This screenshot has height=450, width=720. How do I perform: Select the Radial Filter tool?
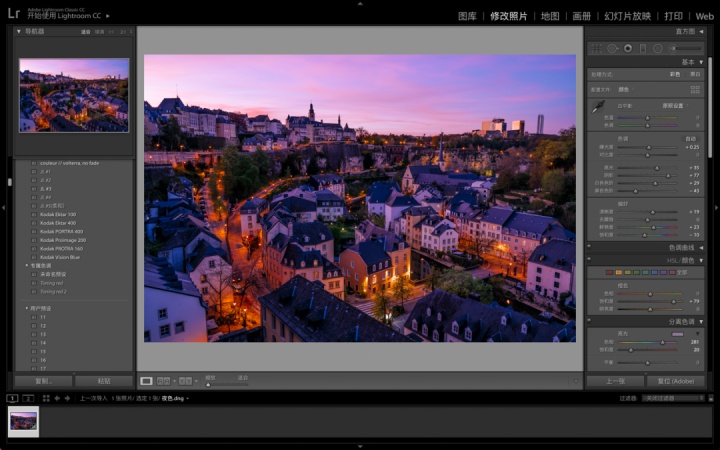(x=658, y=48)
